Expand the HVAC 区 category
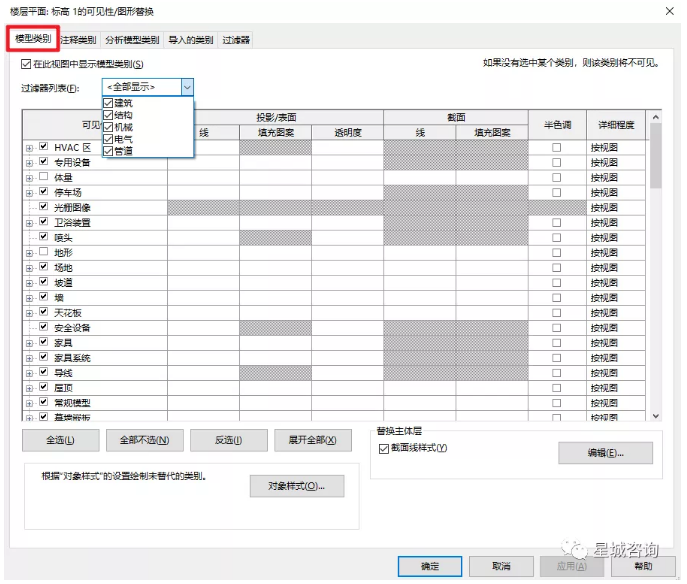This screenshot has height=584, width=687. (x=29, y=148)
